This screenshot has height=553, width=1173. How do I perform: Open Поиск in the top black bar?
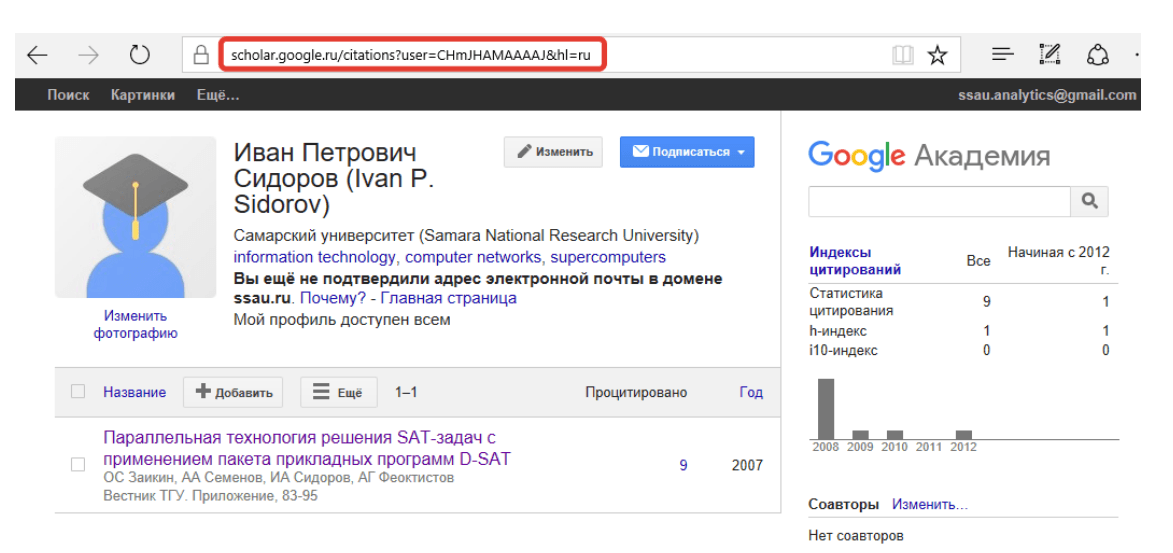pos(68,95)
